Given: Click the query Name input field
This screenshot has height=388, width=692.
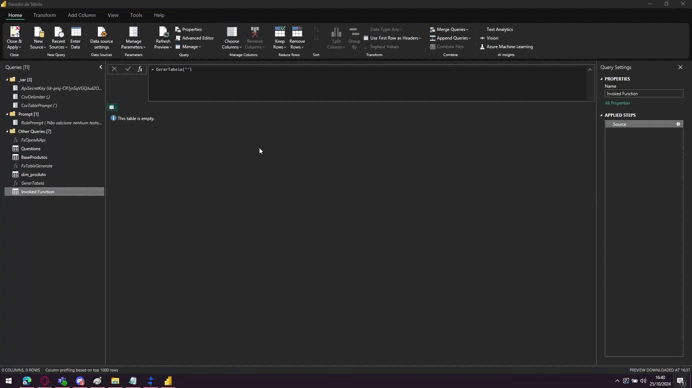Looking at the screenshot, I should tap(643, 94).
